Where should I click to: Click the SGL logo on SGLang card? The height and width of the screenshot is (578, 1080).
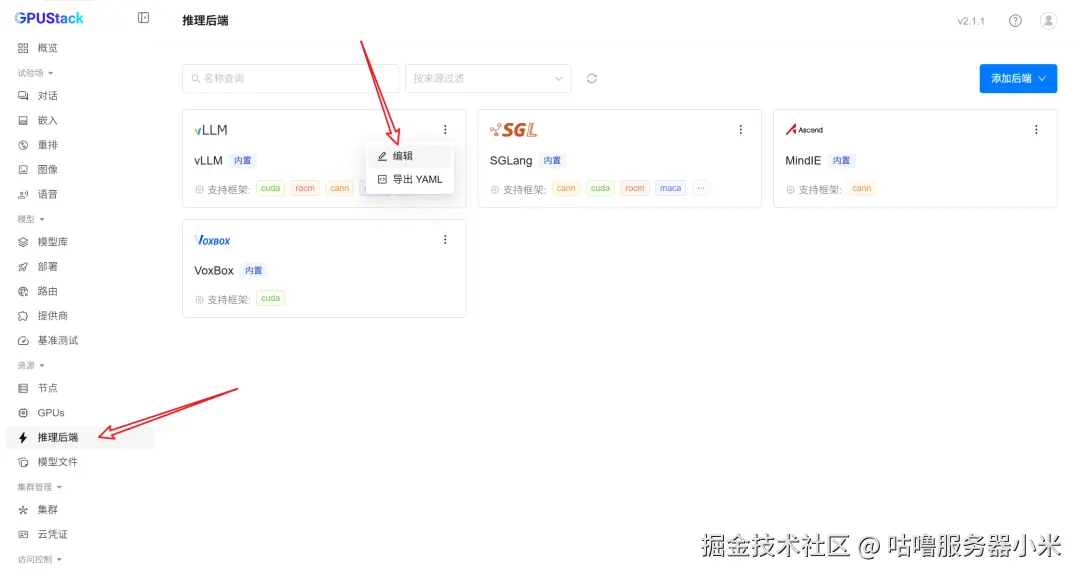(513, 130)
